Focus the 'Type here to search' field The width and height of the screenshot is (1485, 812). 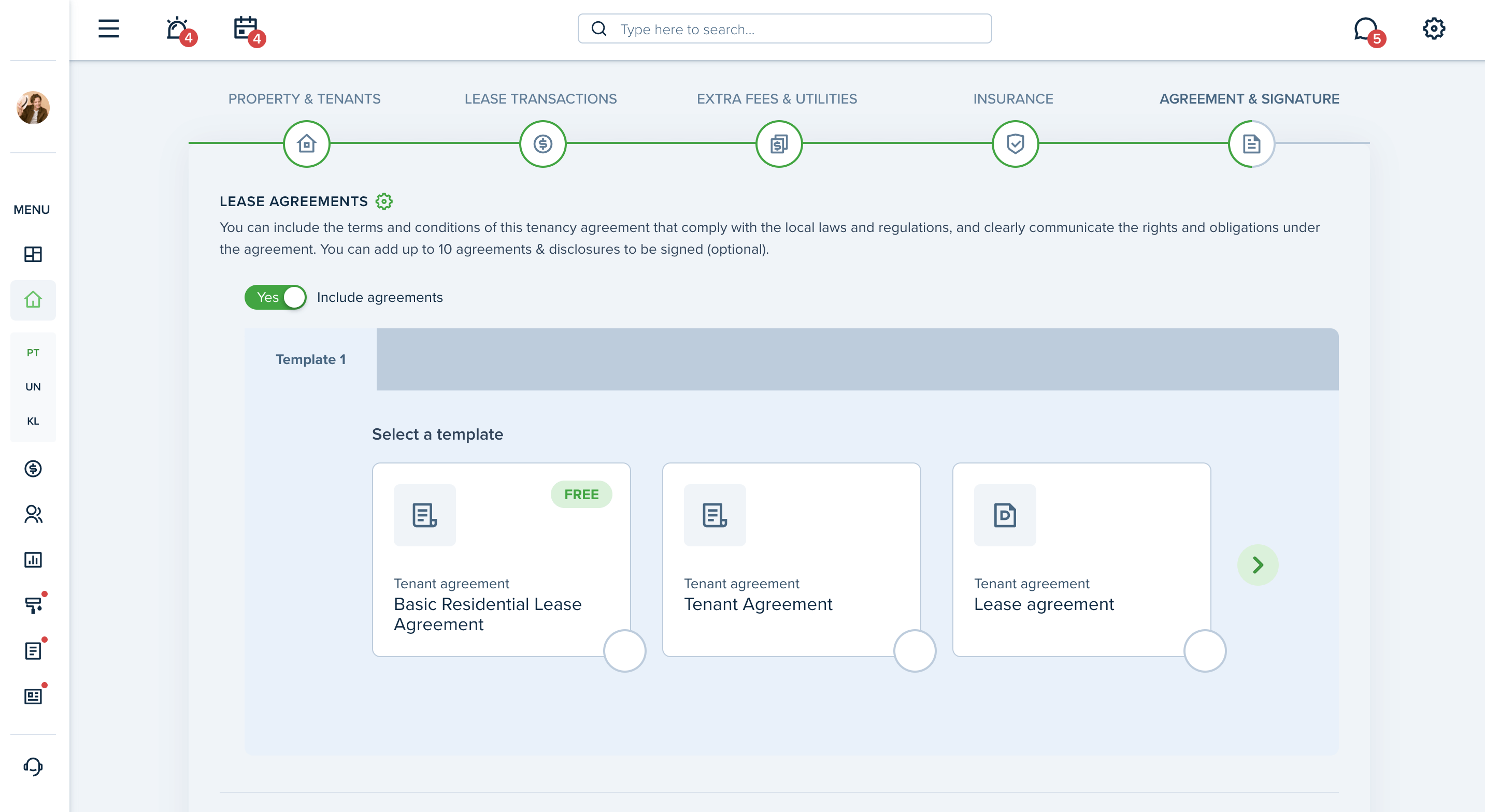(x=784, y=29)
